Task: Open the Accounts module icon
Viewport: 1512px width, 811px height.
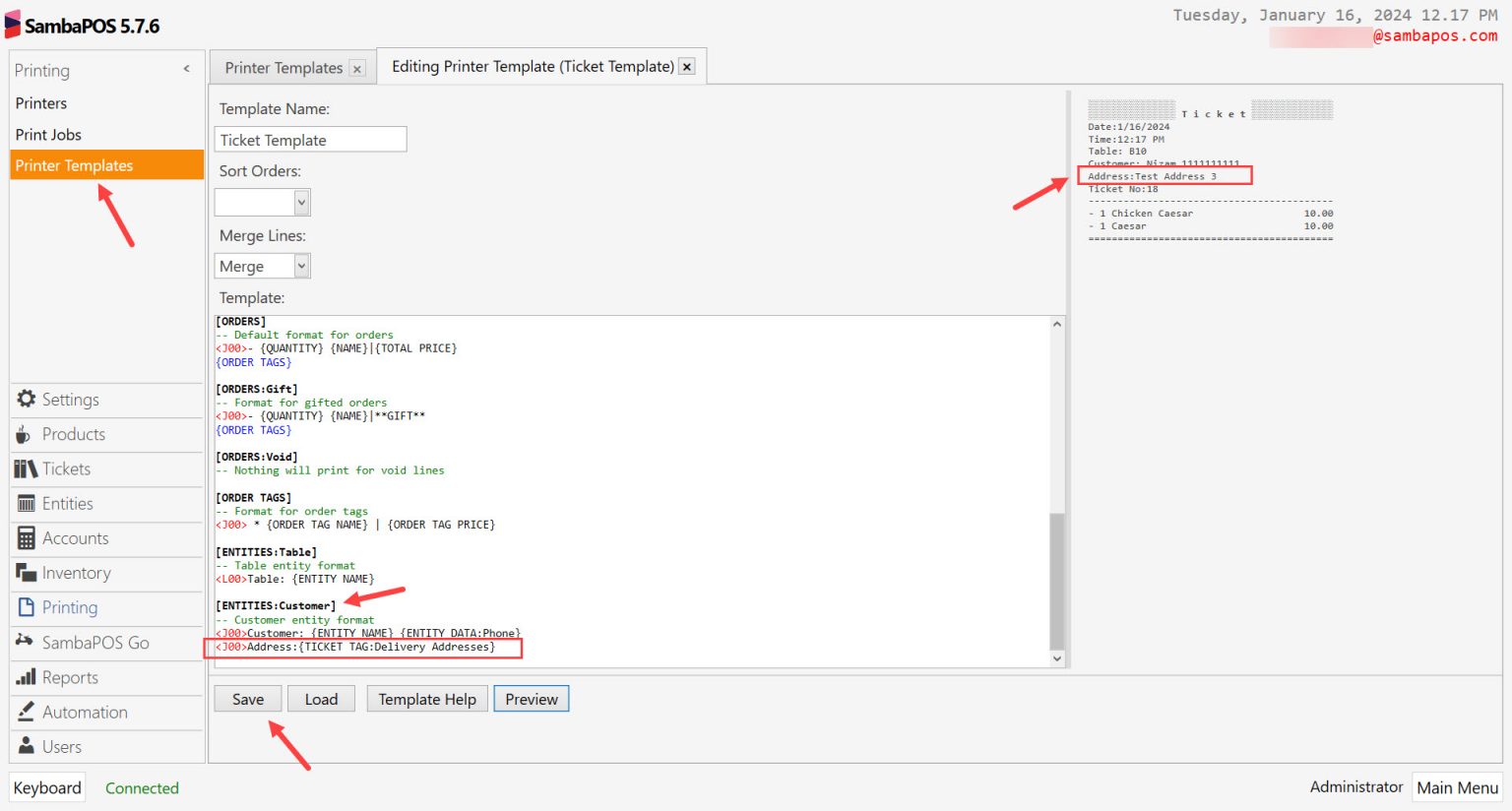Action: (x=25, y=538)
